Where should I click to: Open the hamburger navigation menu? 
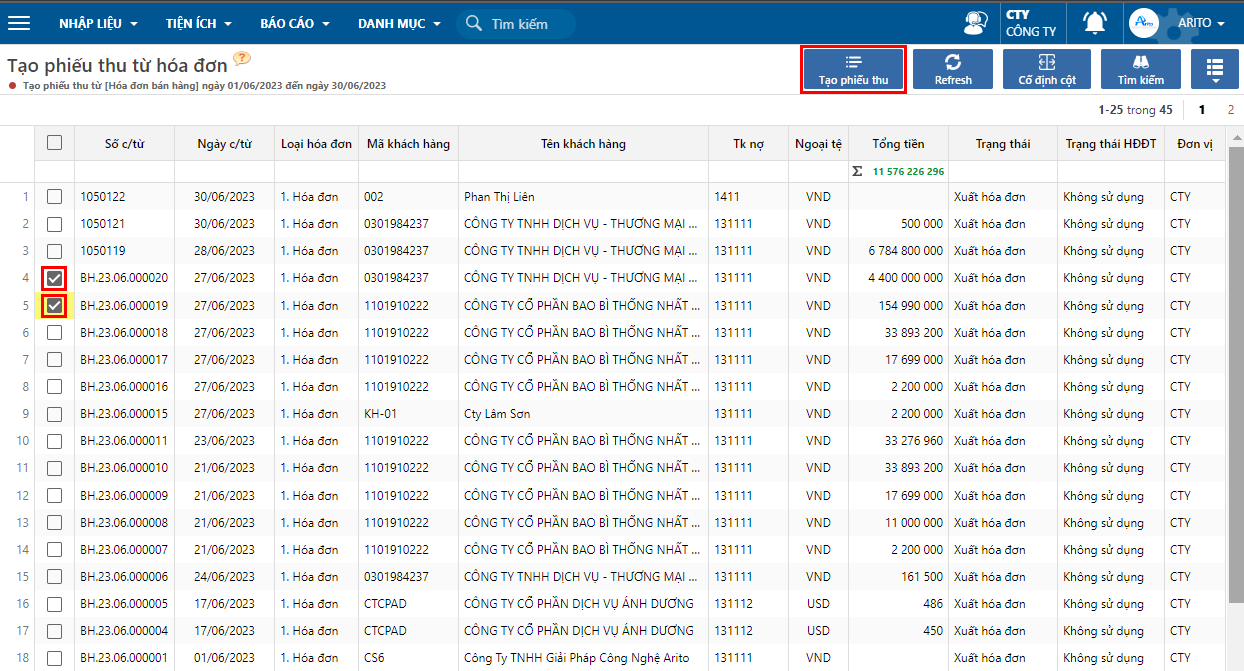click(19, 23)
